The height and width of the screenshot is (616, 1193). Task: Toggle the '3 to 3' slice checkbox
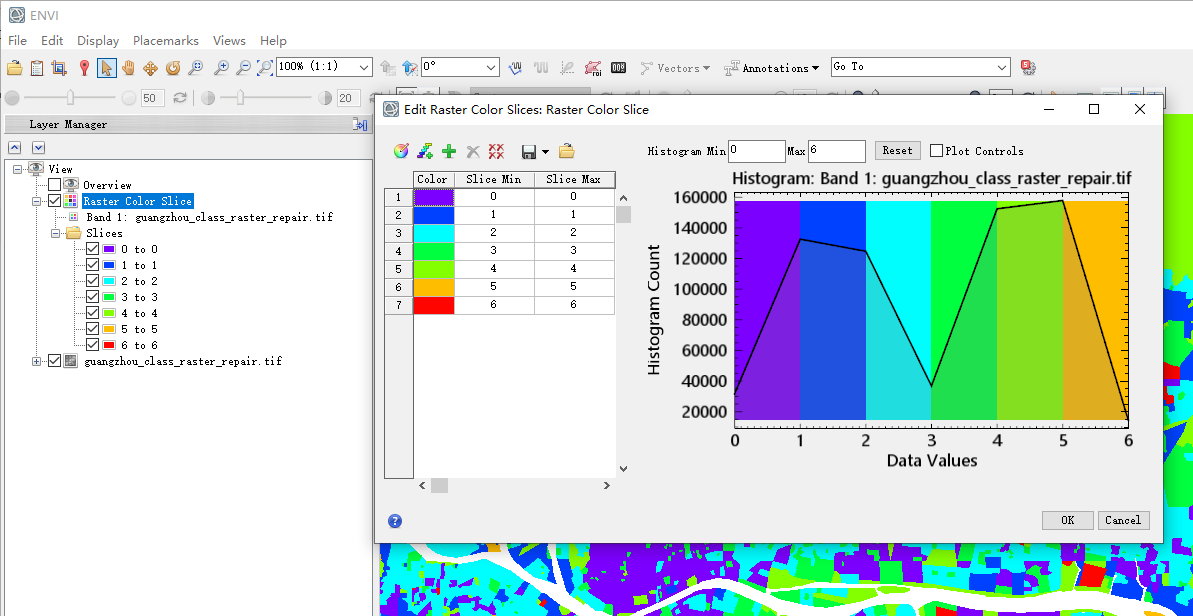coord(92,297)
